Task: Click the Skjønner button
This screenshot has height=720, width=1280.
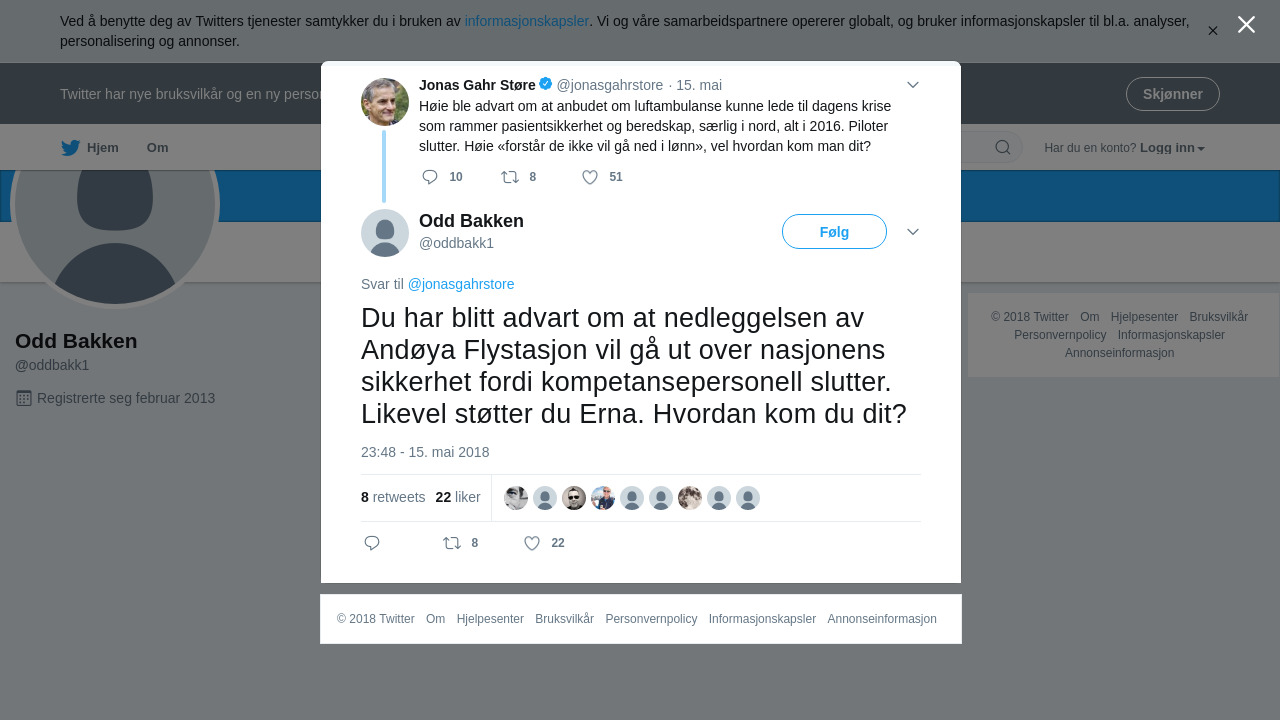Action: [x=1172, y=94]
